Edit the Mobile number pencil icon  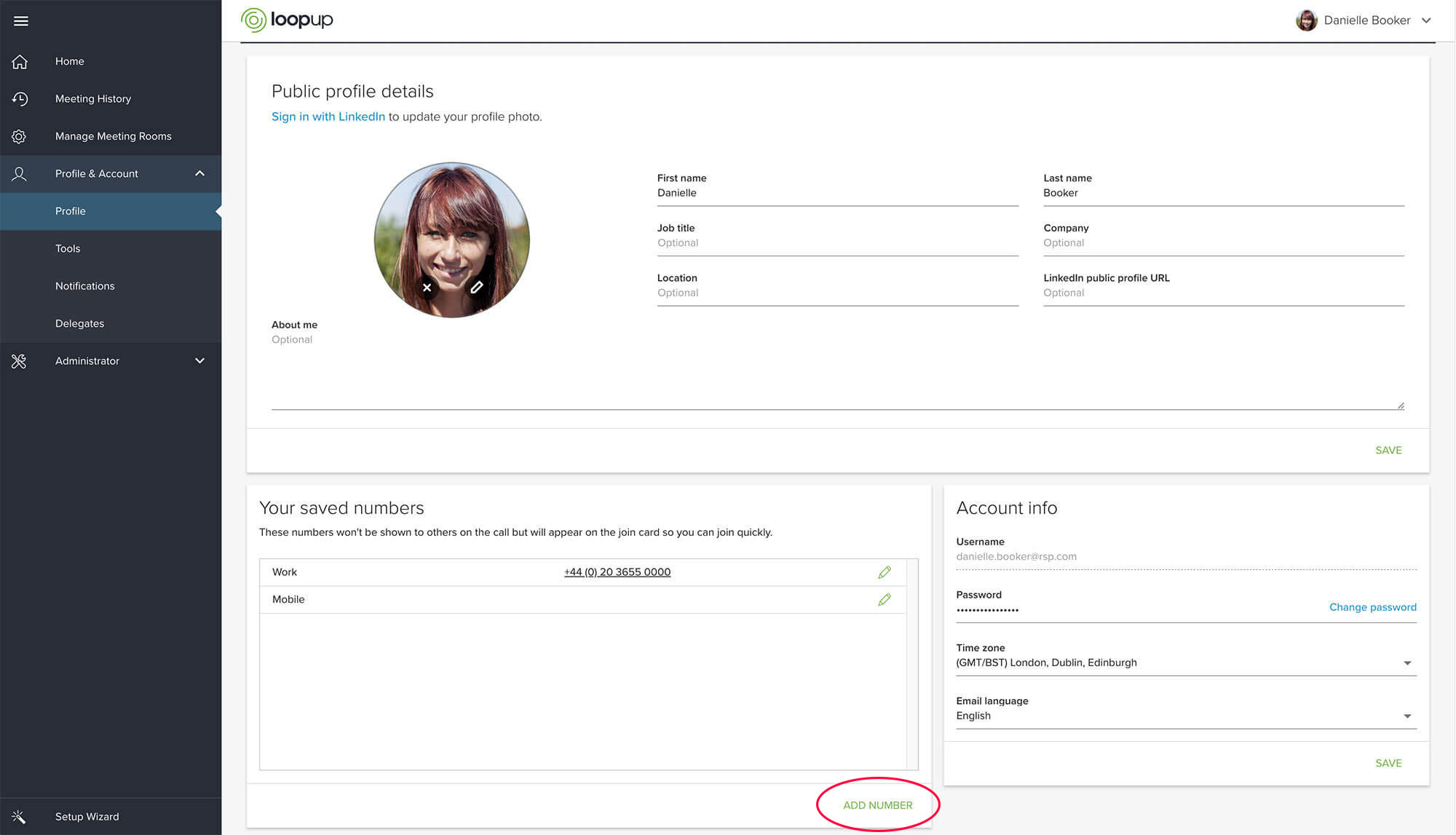pos(885,600)
